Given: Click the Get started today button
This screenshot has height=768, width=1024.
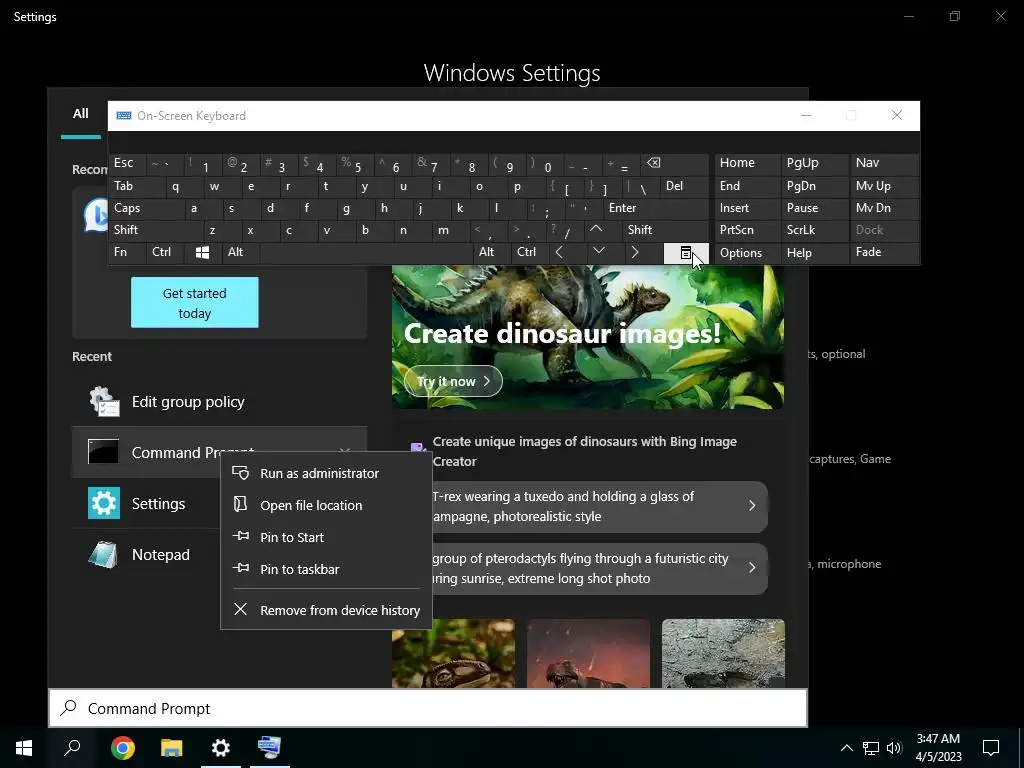Looking at the screenshot, I should [195, 303].
